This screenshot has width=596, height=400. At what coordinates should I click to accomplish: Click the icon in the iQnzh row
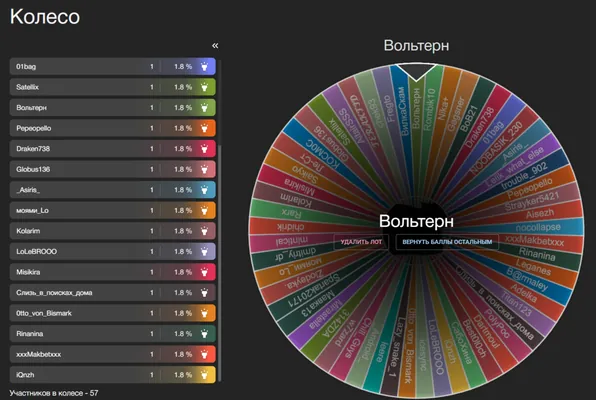pyautogui.click(x=204, y=375)
